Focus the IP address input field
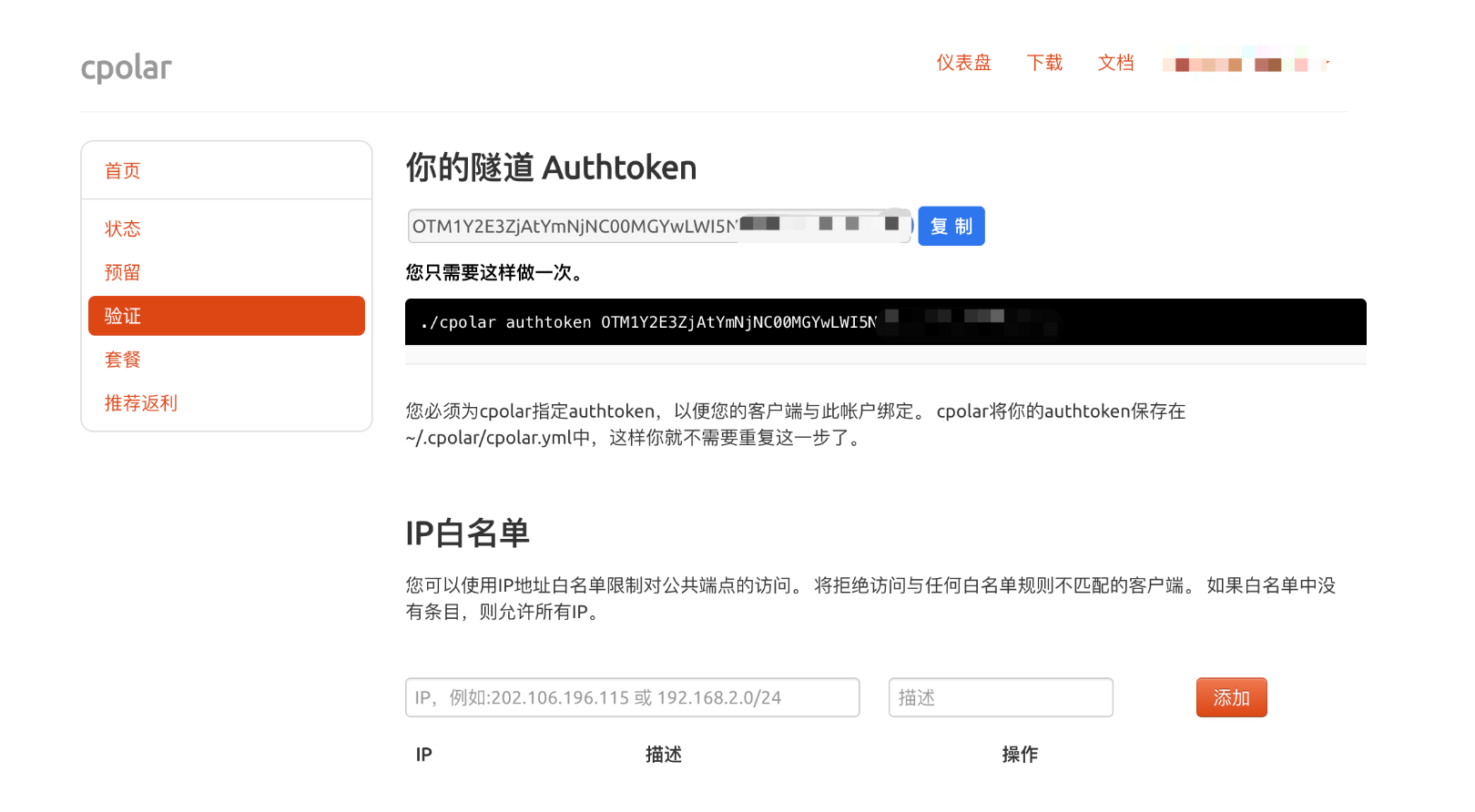This screenshot has width=1475, height=812. tap(633, 697)
